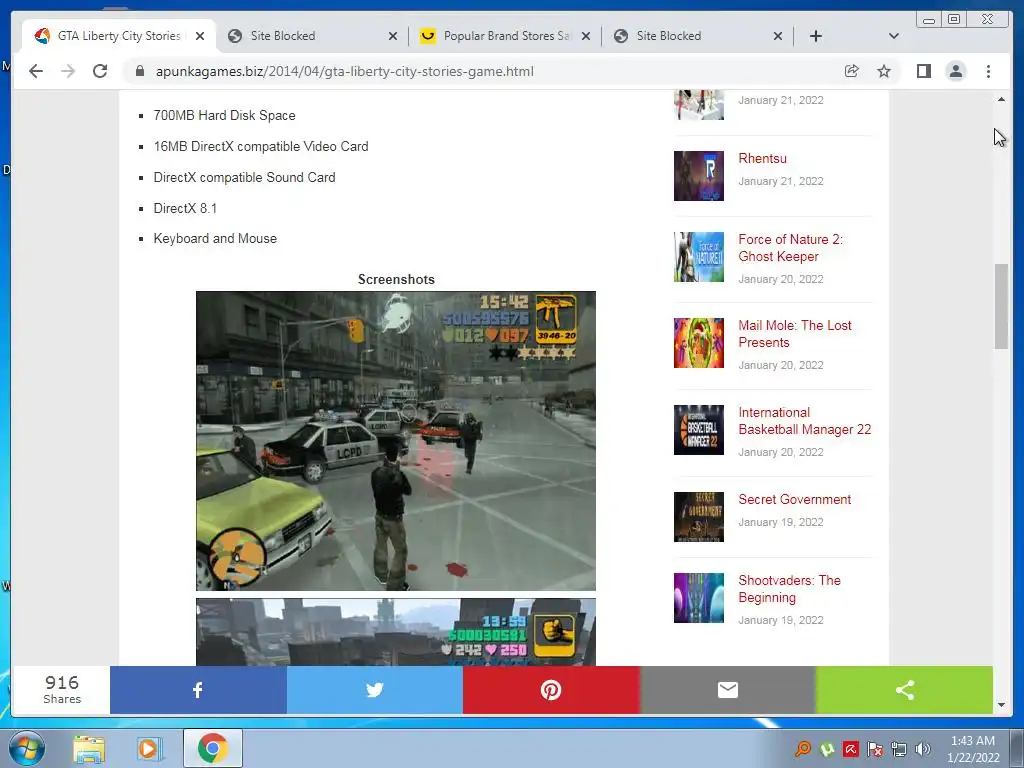The image size is (1024, 768).
Task: View site information via the lock icon
Action: (x=139, y=71)
